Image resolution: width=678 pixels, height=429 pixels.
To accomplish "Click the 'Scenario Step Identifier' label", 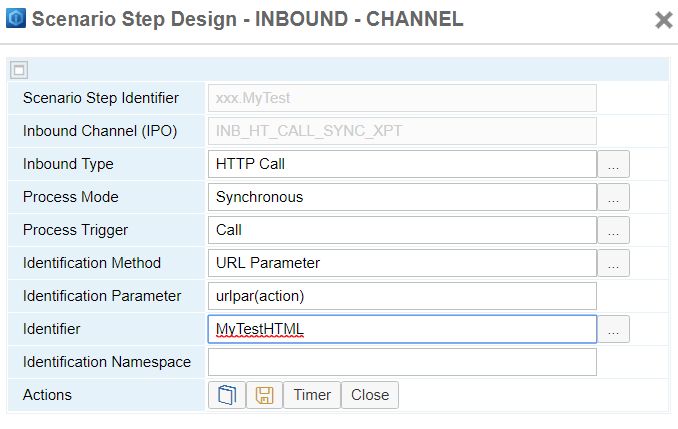I will (x=101, y=98).
